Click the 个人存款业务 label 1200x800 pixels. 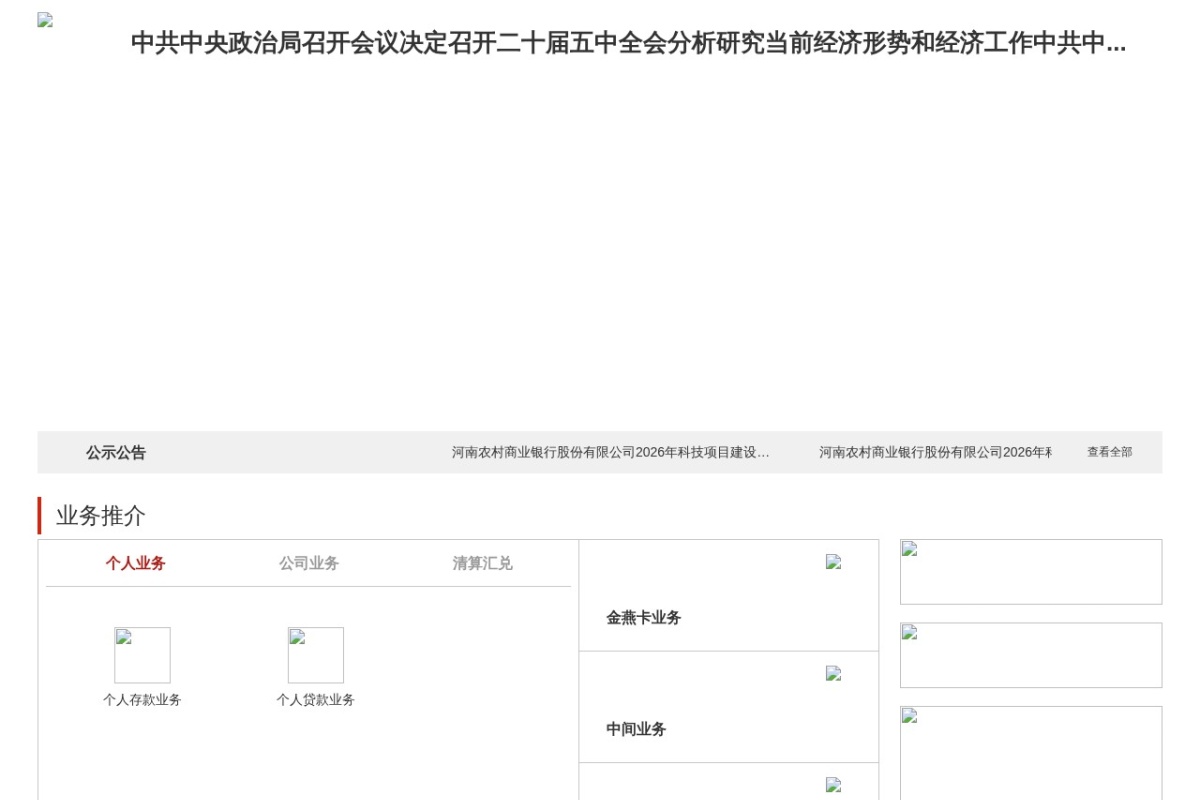coord(142,700)
